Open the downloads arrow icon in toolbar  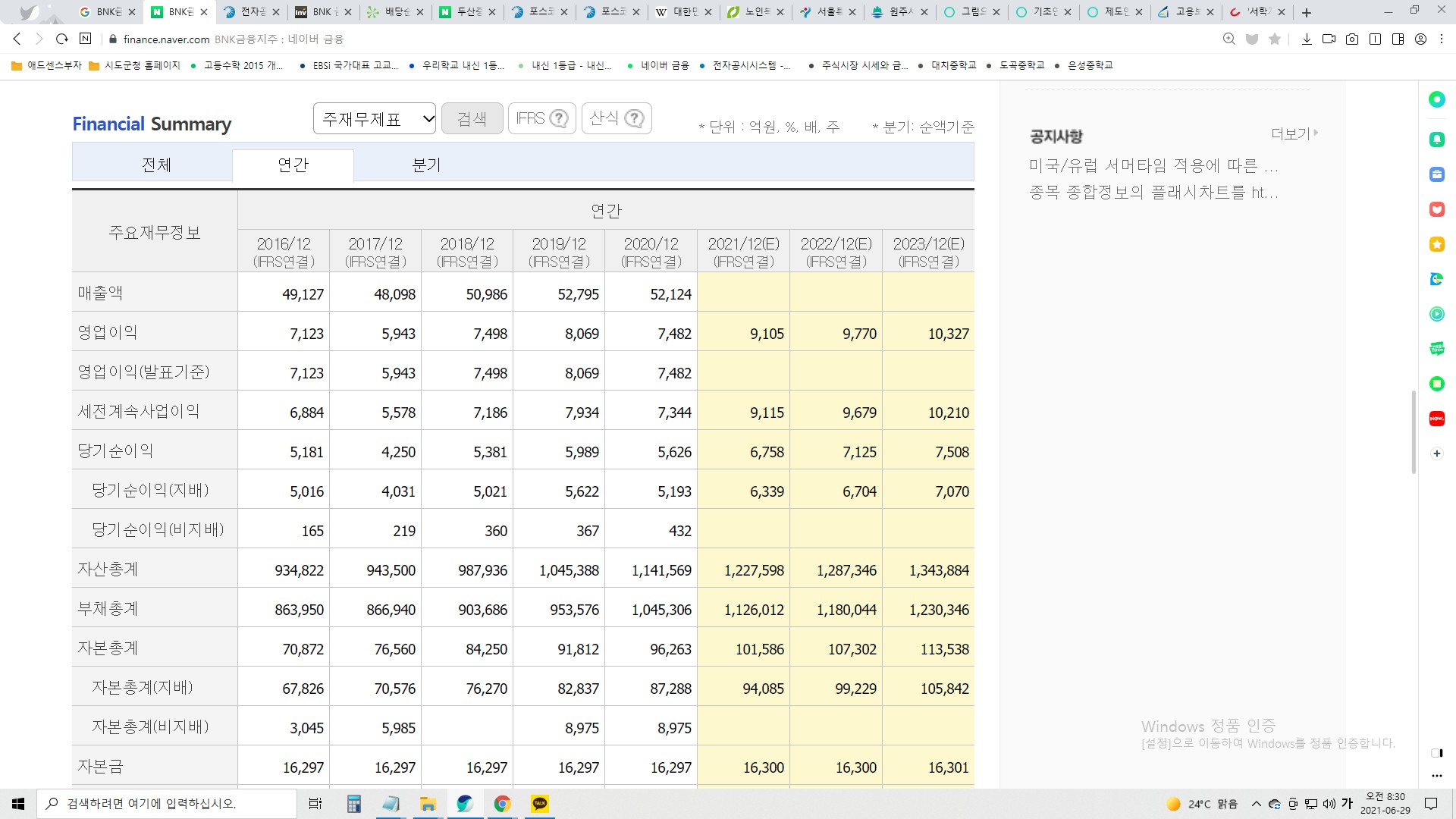1307,39
